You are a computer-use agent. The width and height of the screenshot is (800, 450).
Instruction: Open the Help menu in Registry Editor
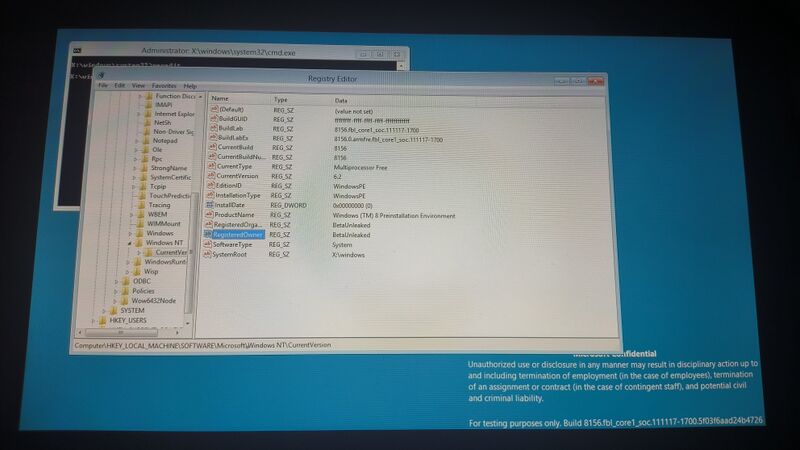190,86
